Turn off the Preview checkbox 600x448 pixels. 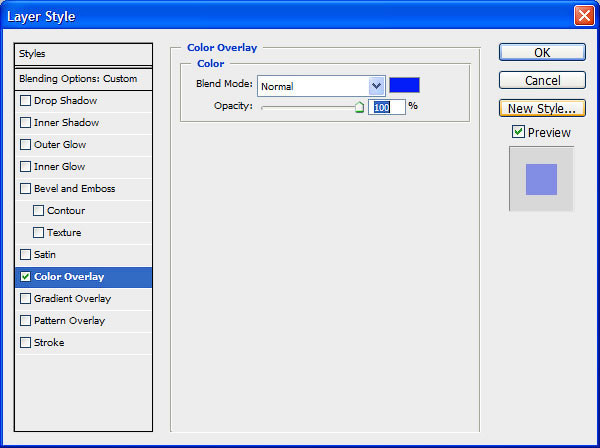pyautogui.click(x=518, y=132)
